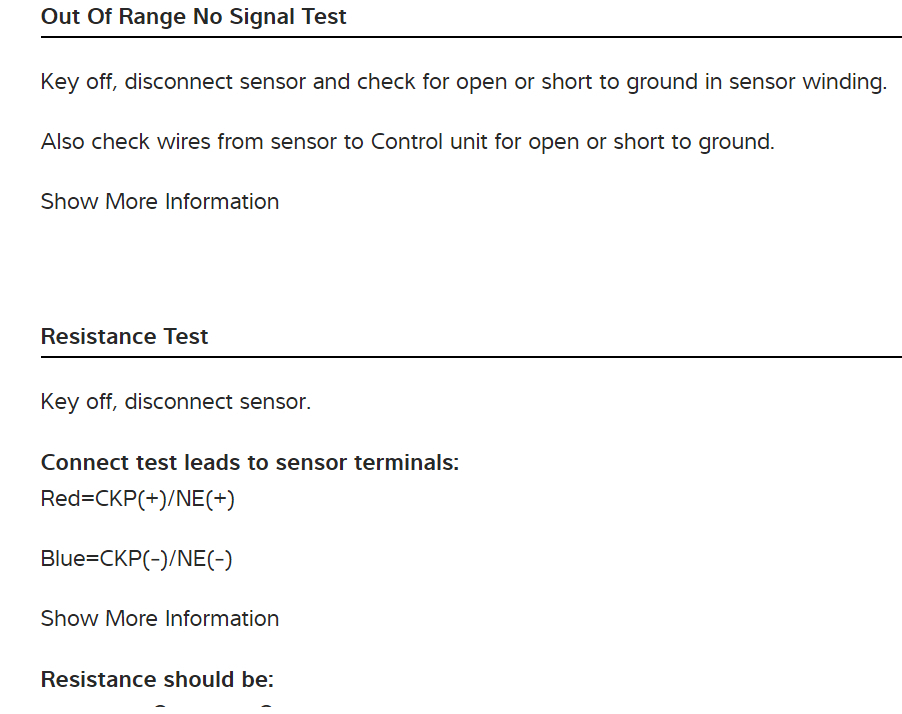Image resolution: width=902 pixels, height=714 pixels.
Task: Click the divider line under Resistance Test heading
Action: (x=471, y=357)
